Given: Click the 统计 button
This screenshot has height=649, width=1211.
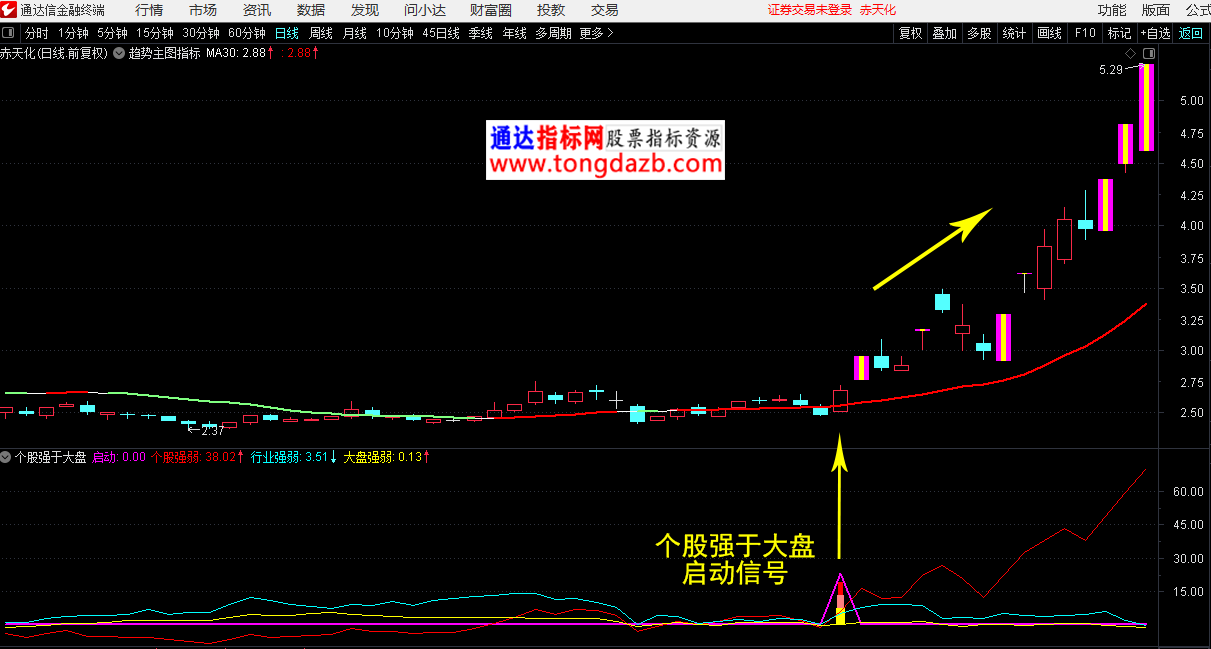Looking at the screenshot, I should coord(1014,33).
